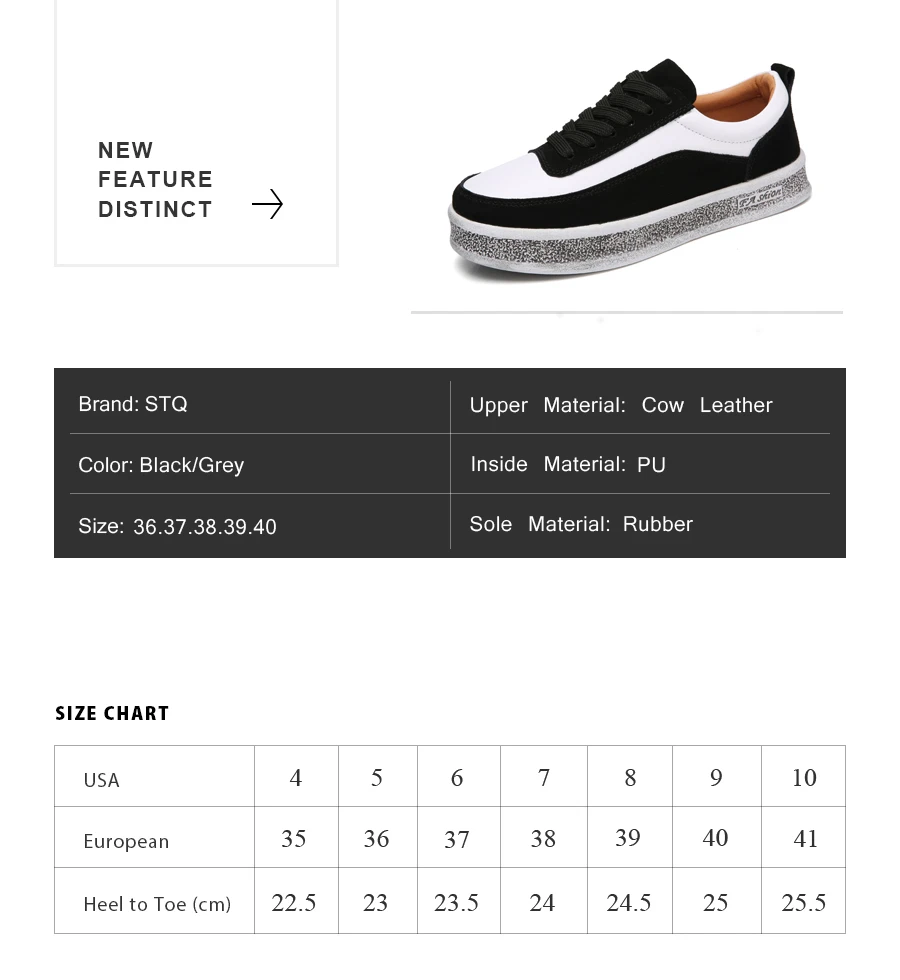Image resolution: width=900 pixels, height=980 pixels.
Task: Click the arrow icon beside DISTINCT
Action: point(268,204)
